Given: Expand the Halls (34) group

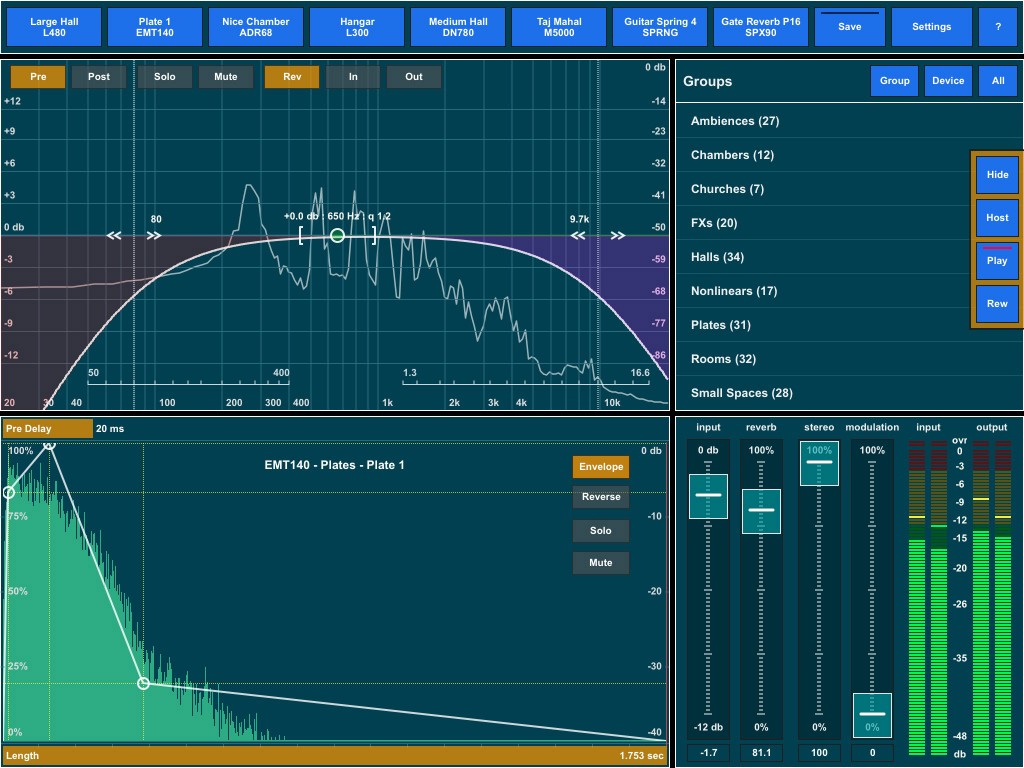Looking at the screenshot, I should 717,257.
